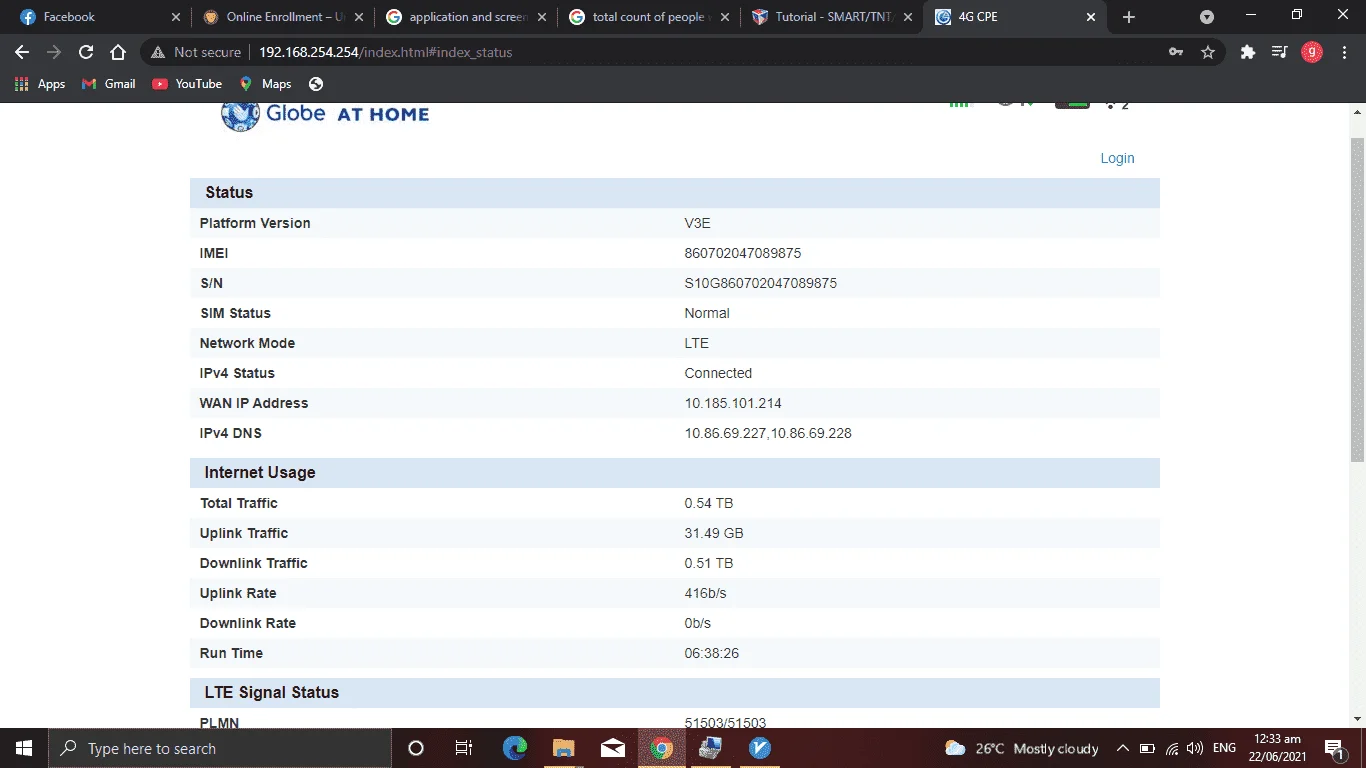This screenshot has height=768, width=1366.
Task: Click the IPv4 DNS value
Action: click(x=768, y=433)
